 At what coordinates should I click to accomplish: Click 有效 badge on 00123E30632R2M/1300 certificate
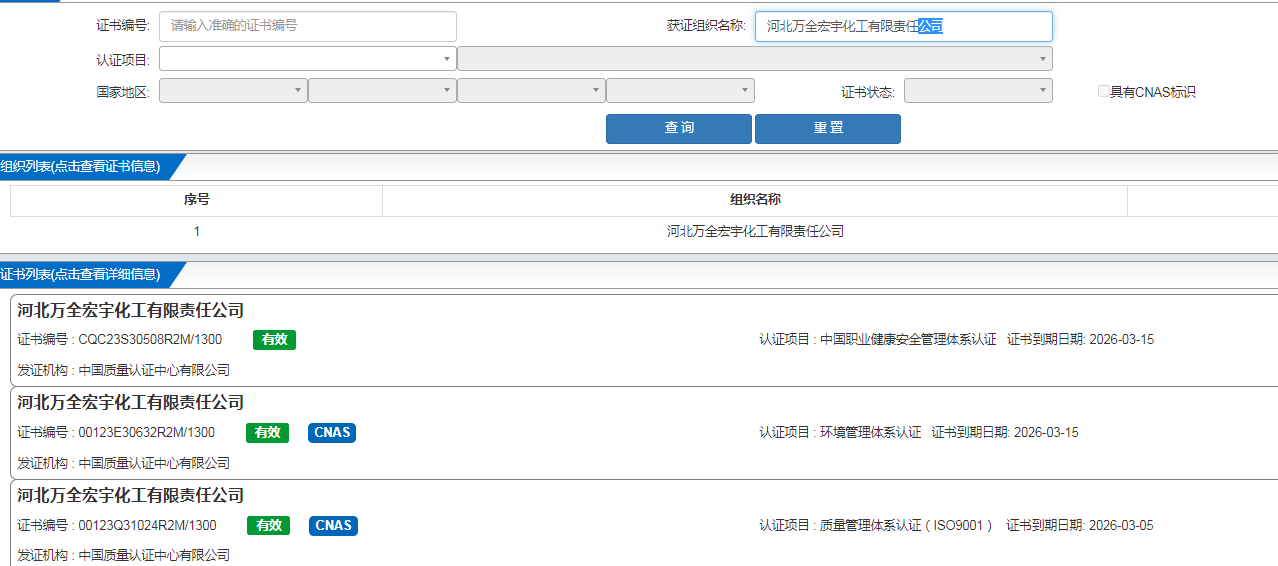coord(267,433)
